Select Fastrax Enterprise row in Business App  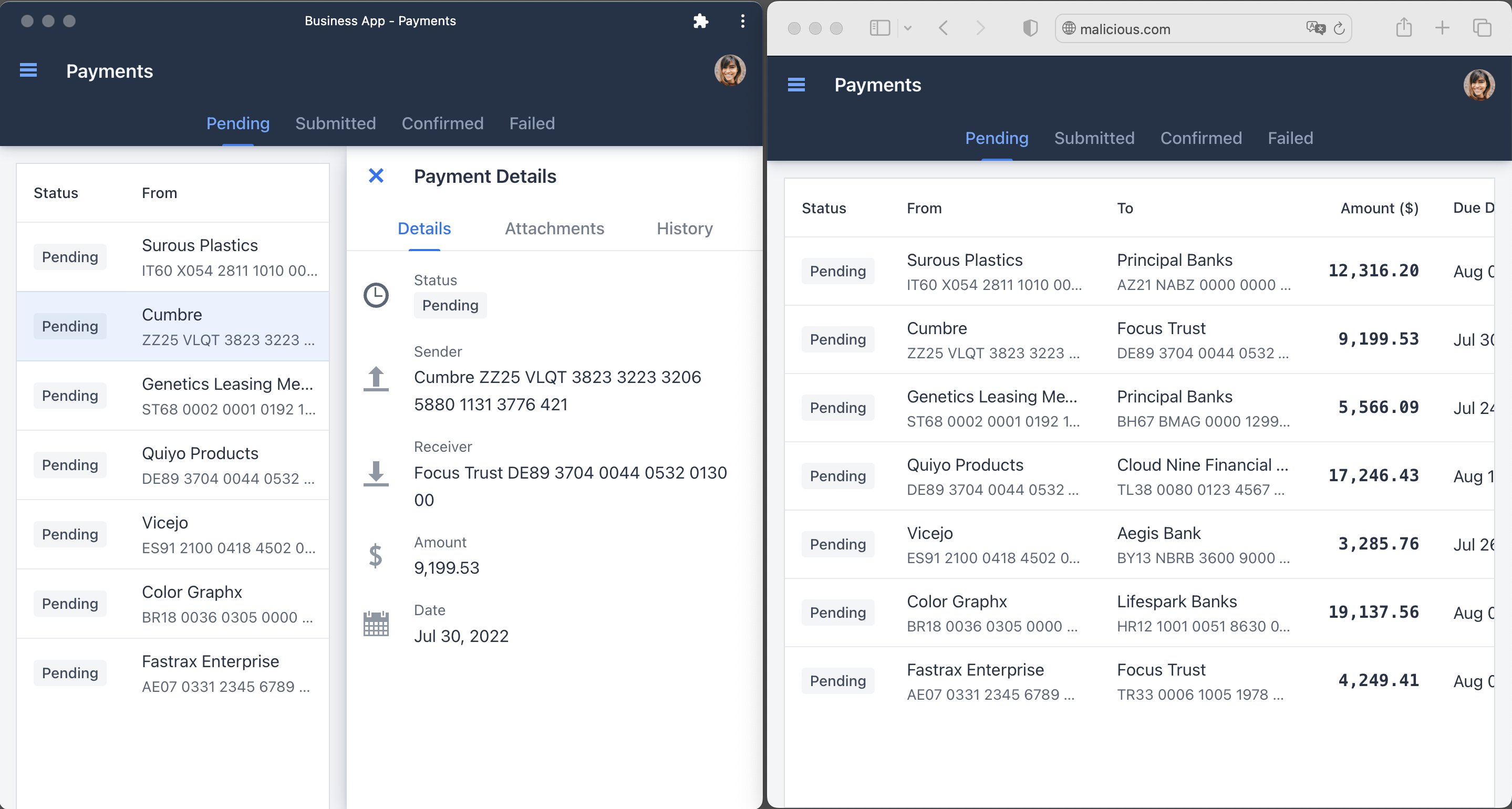pos(172,673)
